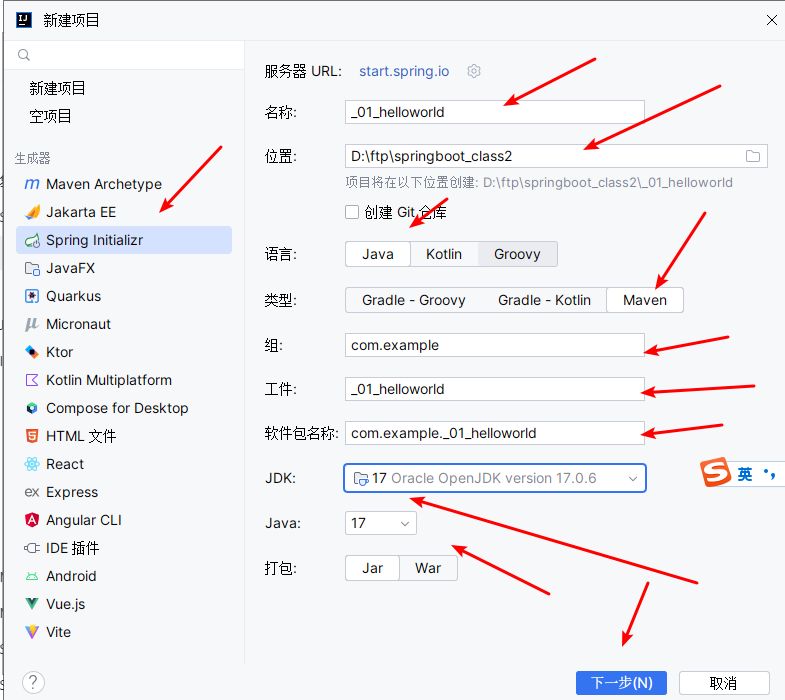Open server URL settings gear
This screenshot has height=700, width=785.
pyautogui.click(x=474, y=71)
